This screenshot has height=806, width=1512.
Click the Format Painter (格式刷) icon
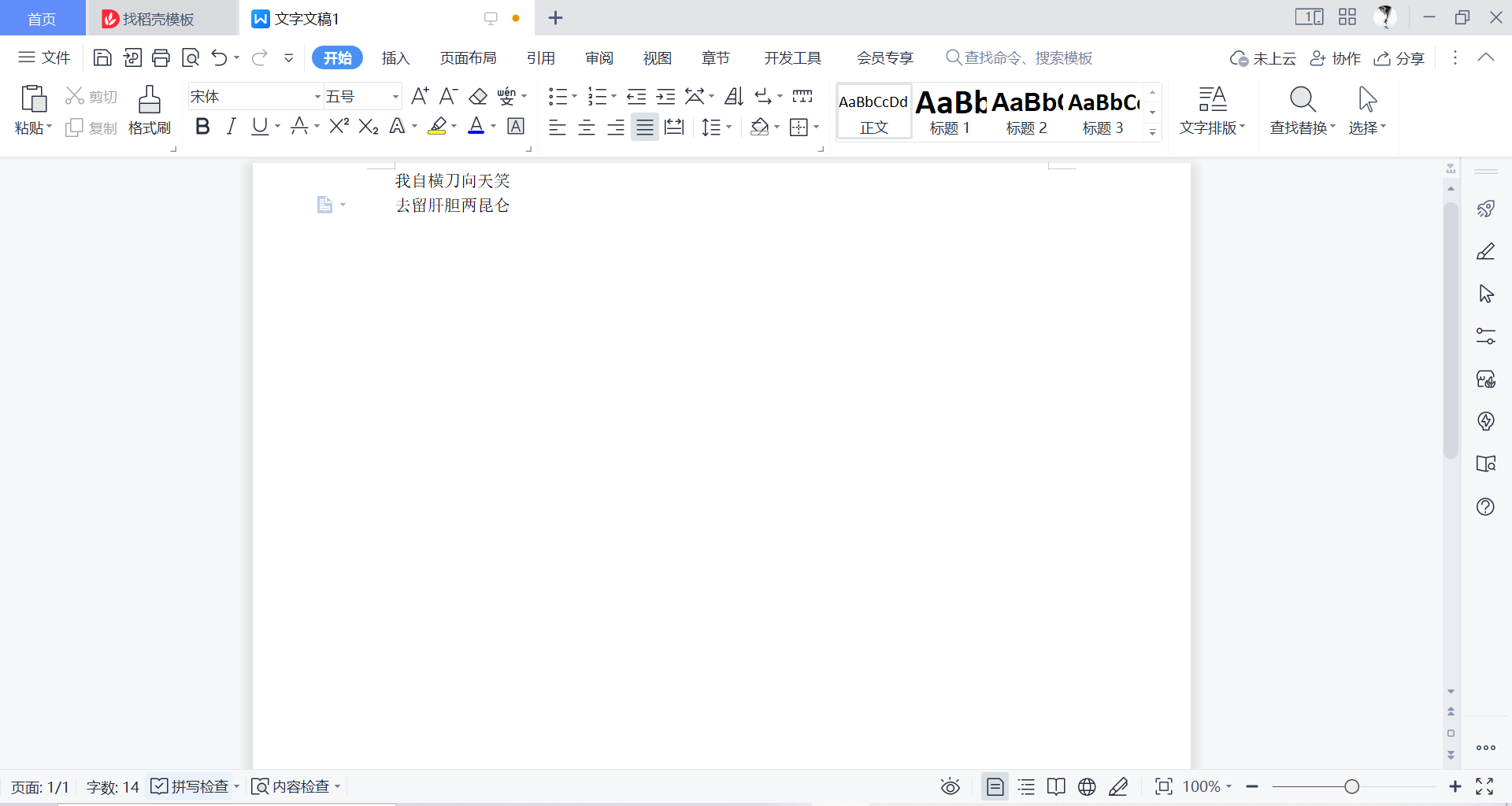[x=149, y=109]
